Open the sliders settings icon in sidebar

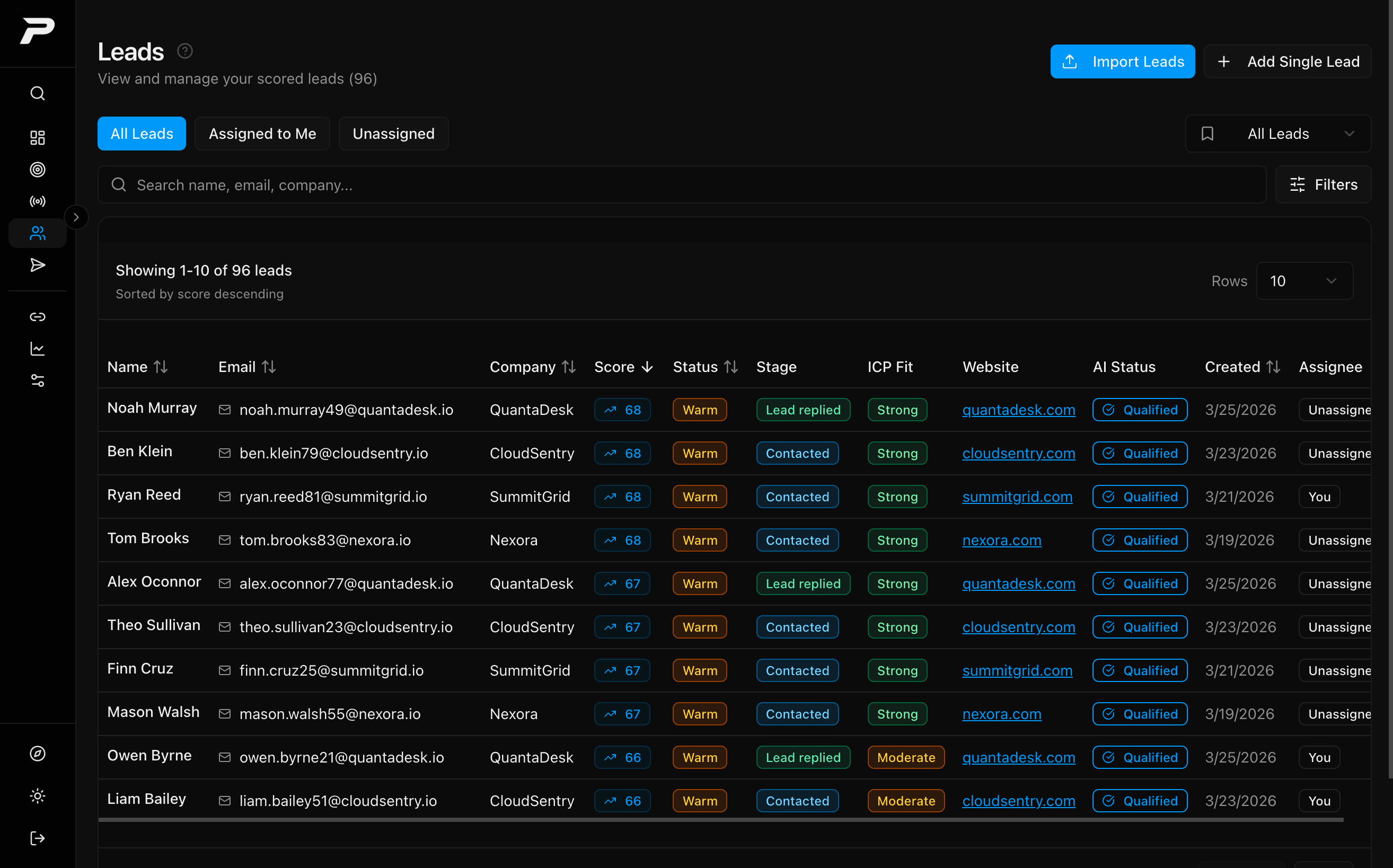click(x=37, y=380)
